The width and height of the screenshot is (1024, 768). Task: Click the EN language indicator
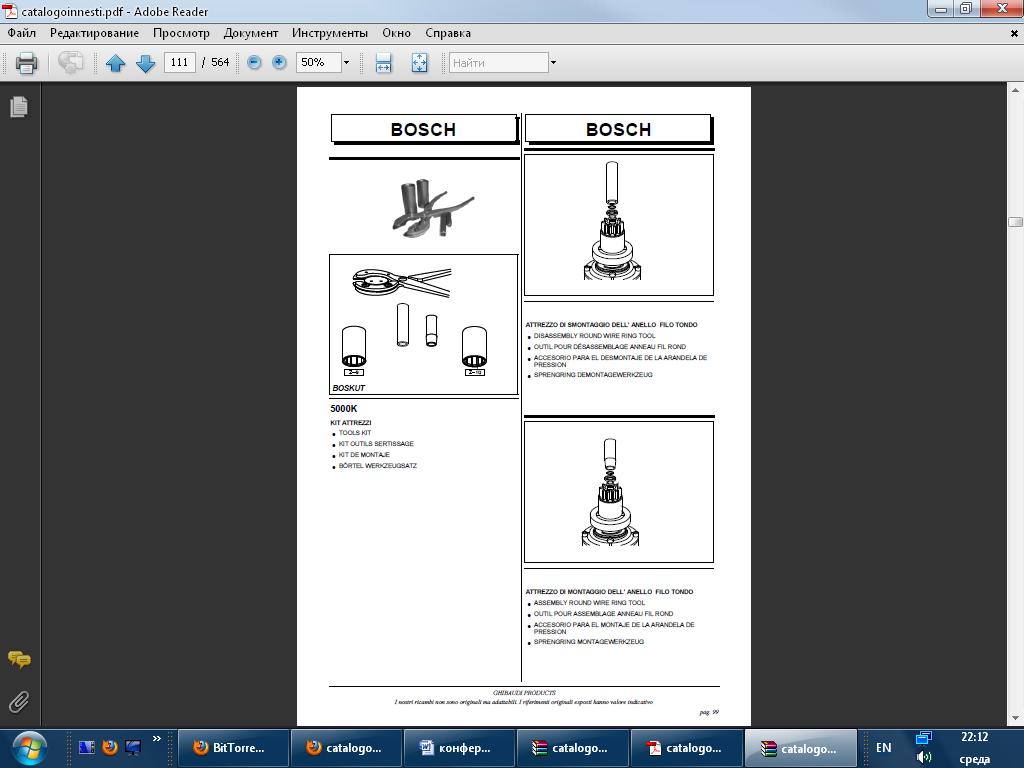[884, 748]
